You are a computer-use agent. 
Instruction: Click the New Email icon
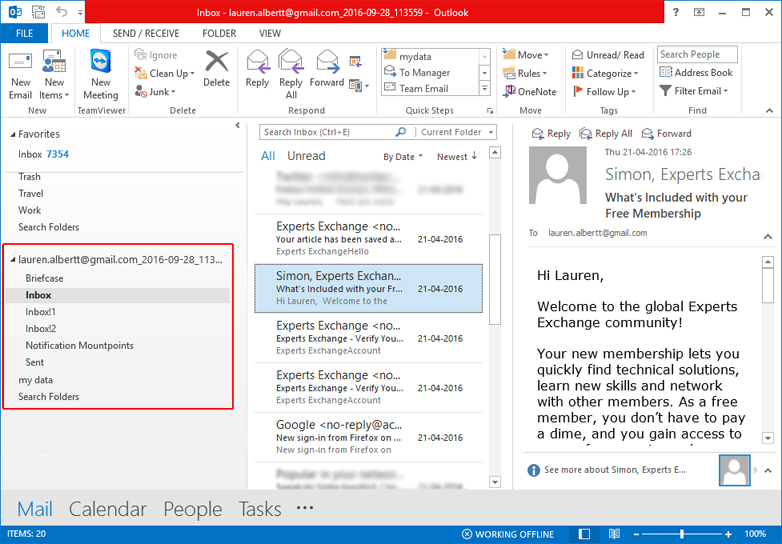[x=20, y=62]
